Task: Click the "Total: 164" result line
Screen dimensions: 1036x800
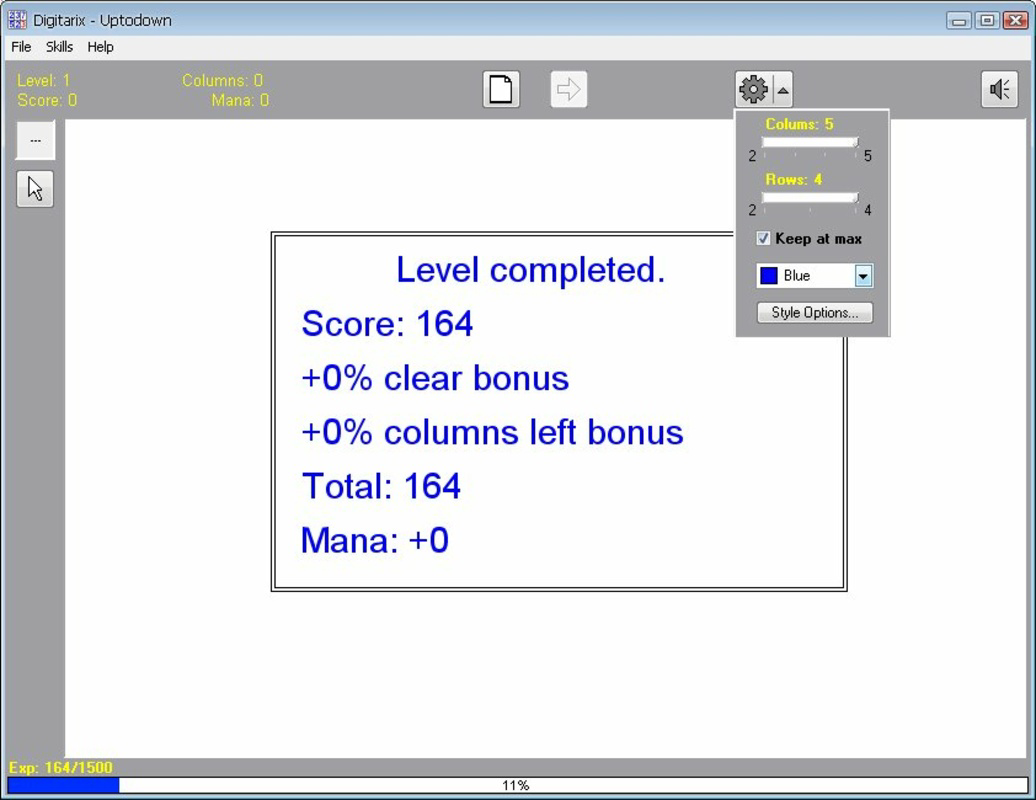Action: tap(381, 486)
